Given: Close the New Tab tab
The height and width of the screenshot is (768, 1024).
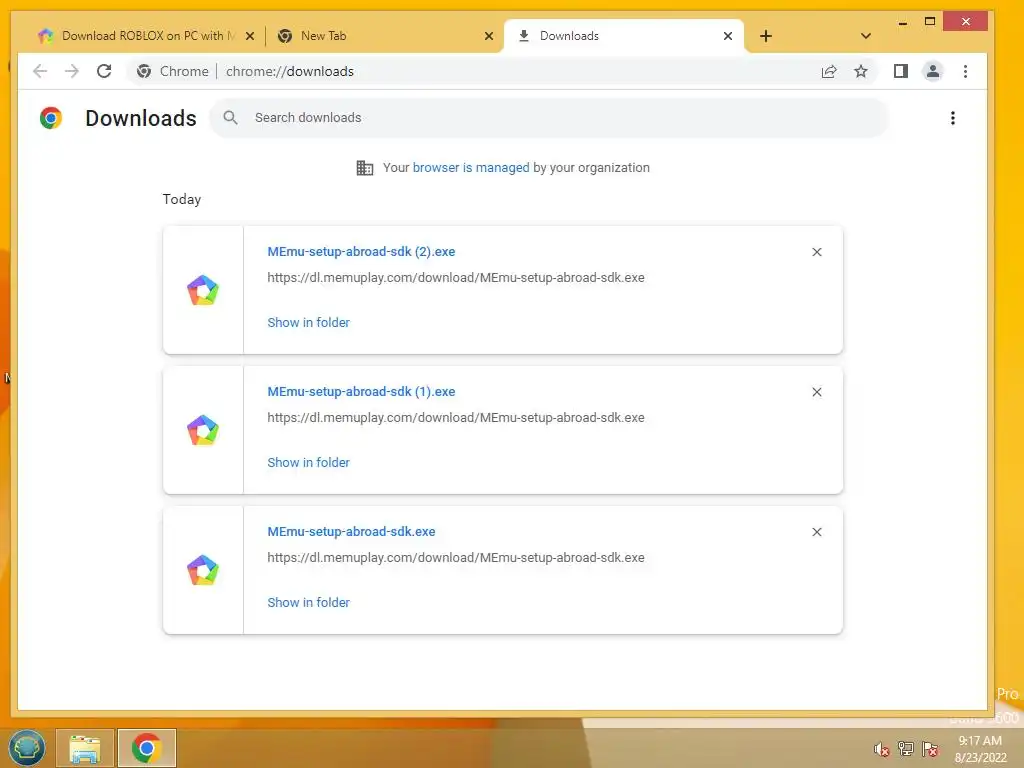Looking at the screenshot, I should (x=488, y=36).
